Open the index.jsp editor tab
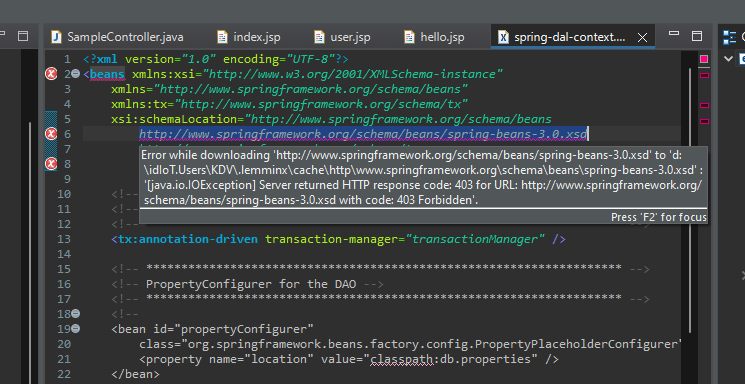 click(x=249, y=37)
